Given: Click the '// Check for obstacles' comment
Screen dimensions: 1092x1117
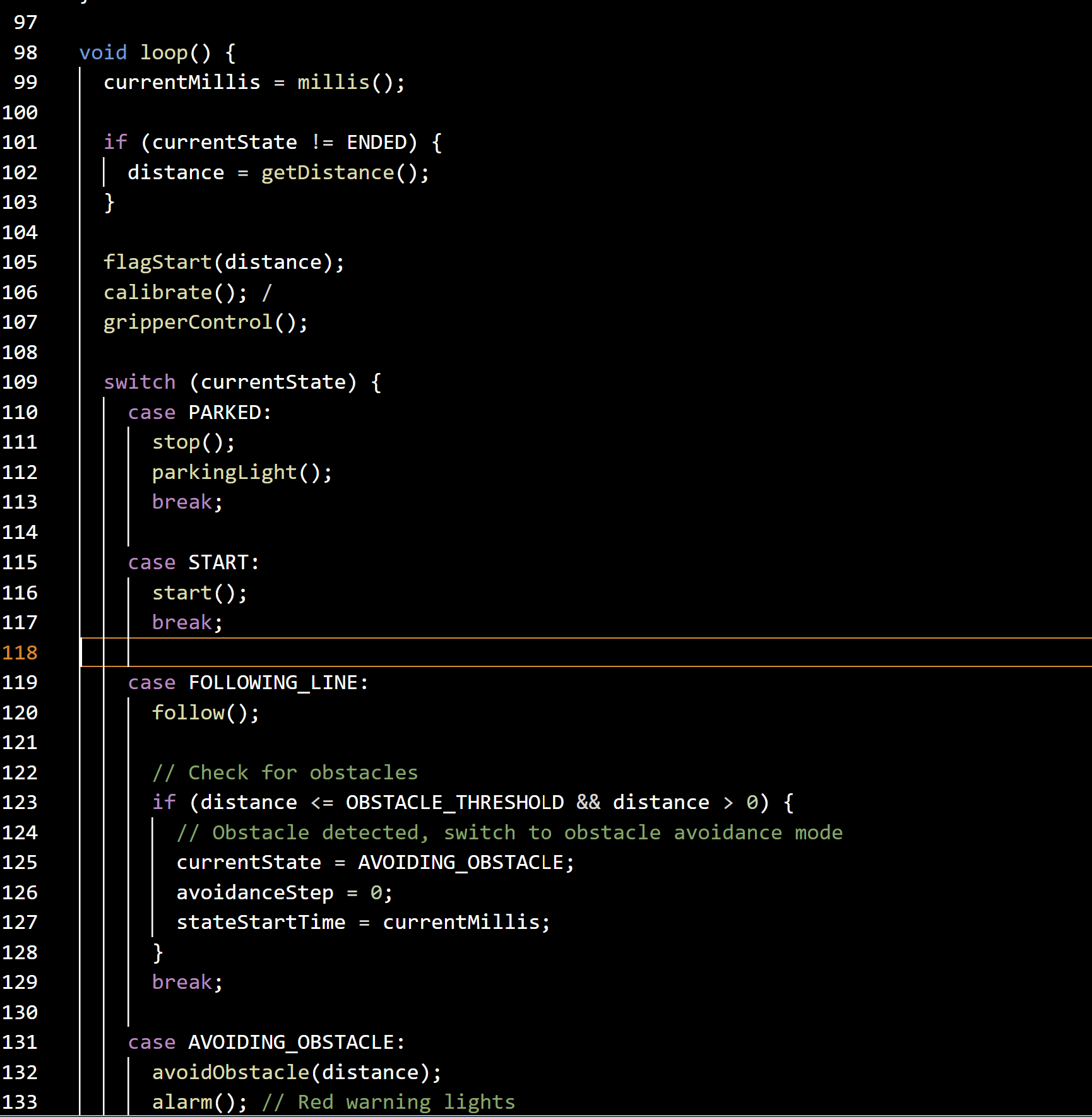Looking at the screenshot, I should pos(285,772).
